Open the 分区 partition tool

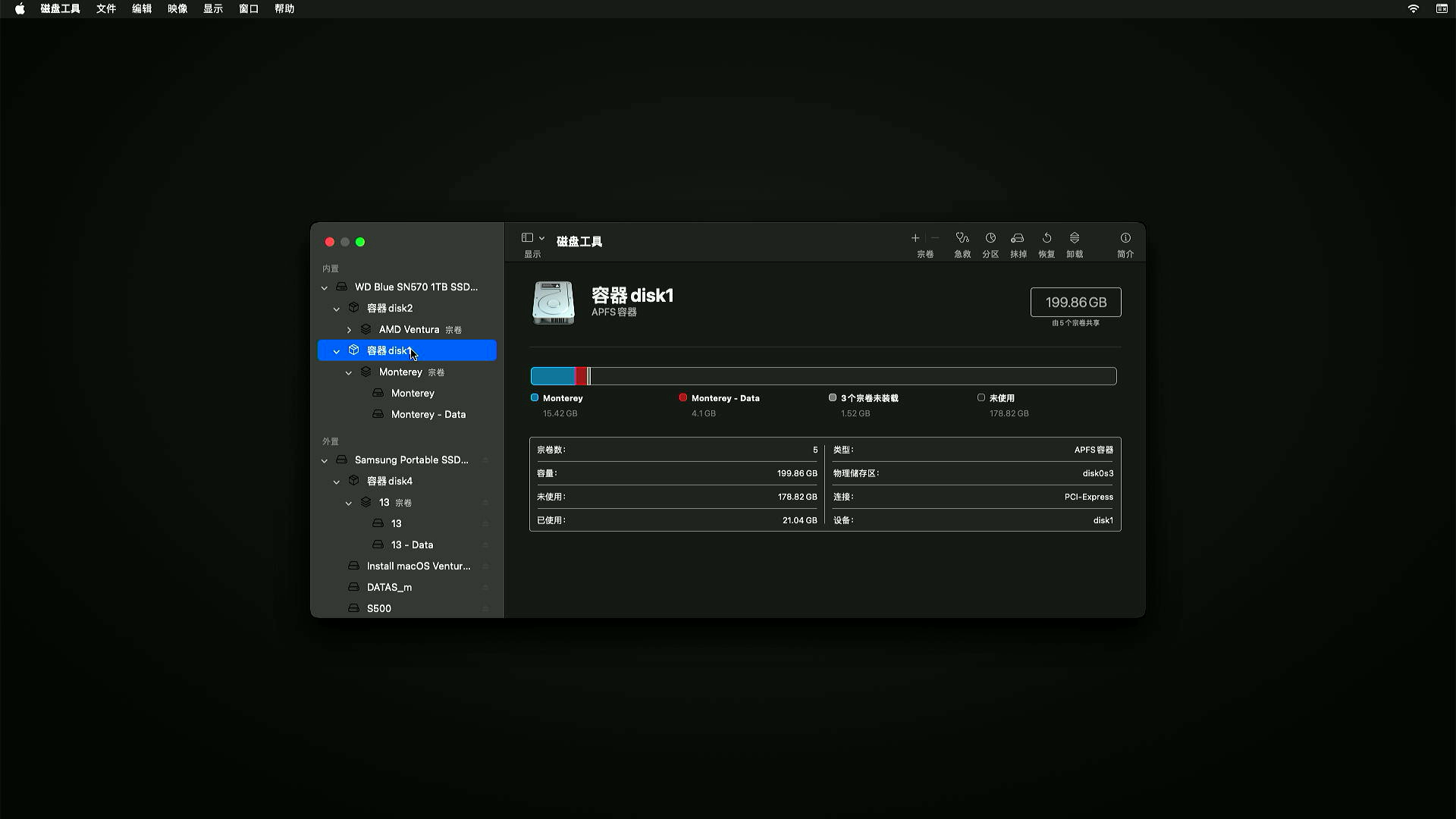pos(990,244)
